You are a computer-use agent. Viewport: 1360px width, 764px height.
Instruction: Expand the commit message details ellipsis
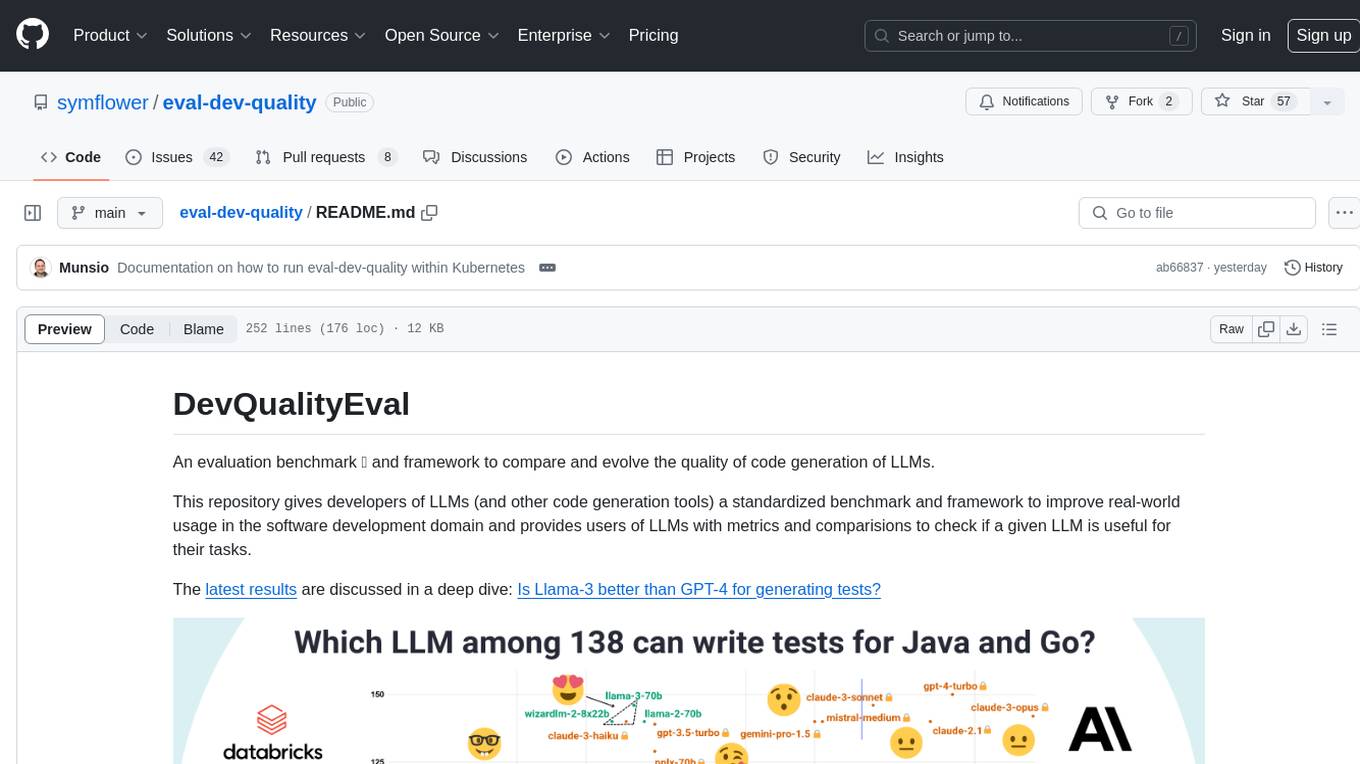point(547,268)
